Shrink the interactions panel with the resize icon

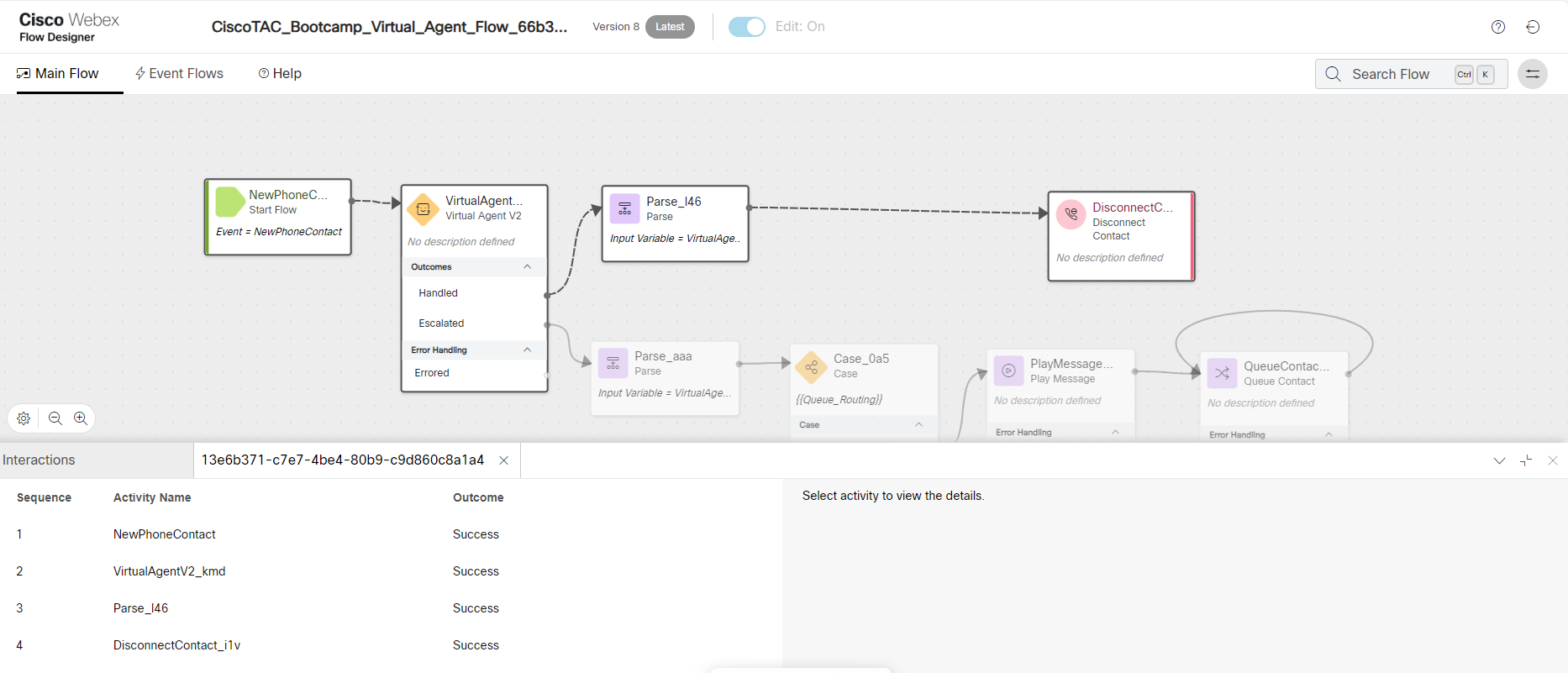pos(1526,460)
